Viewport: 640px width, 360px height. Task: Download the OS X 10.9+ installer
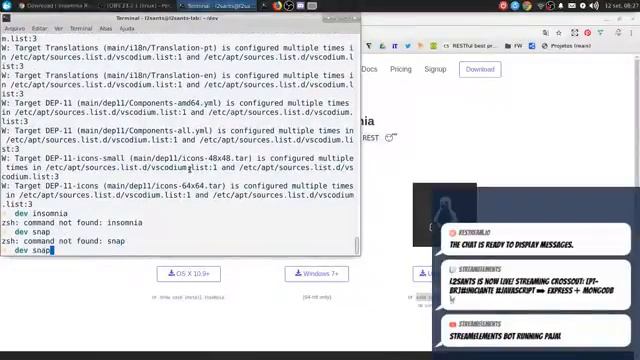click(x=189, y=274)
